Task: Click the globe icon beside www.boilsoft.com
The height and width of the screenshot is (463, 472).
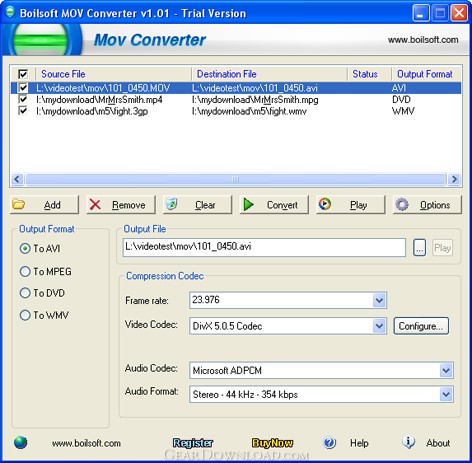Action: point(21,443)
